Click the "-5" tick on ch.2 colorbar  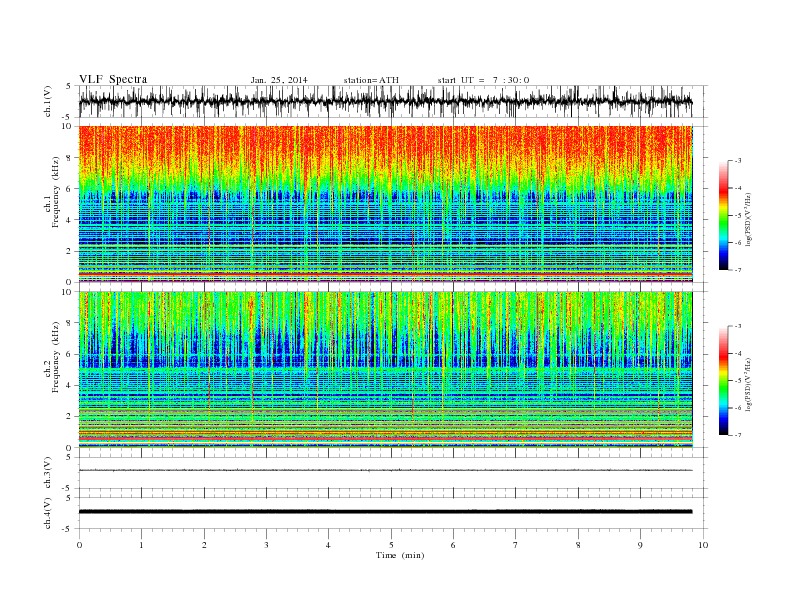[738, 381]
